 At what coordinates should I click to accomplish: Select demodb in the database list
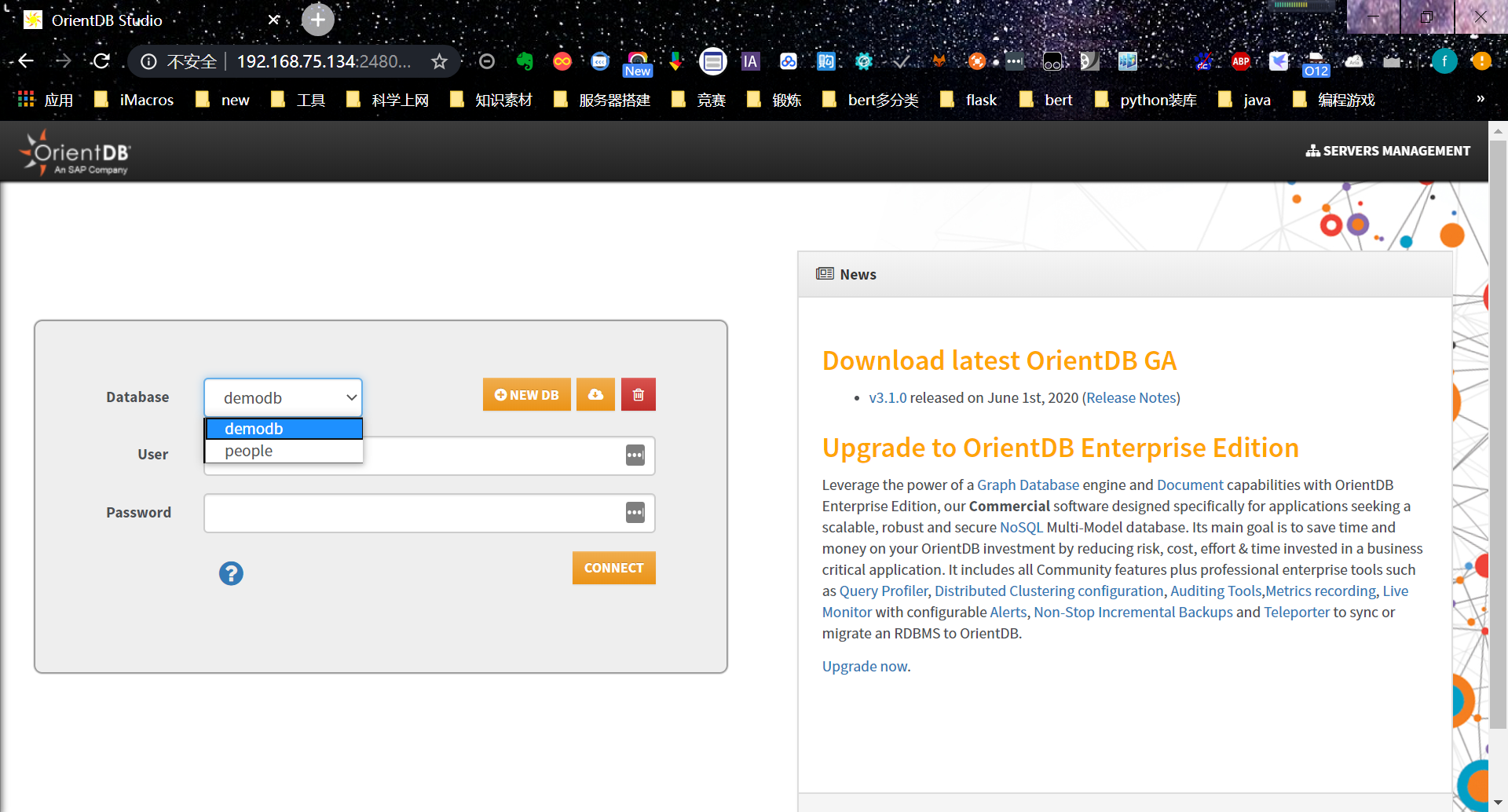(284, 429)
